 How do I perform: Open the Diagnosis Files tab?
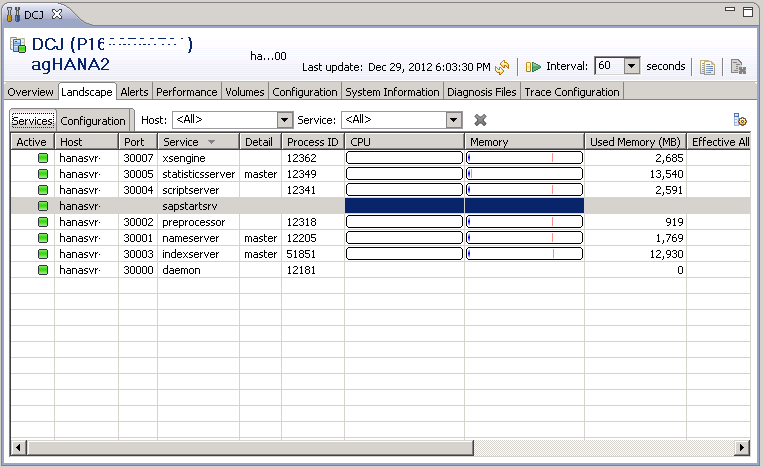tap(482, 92)
